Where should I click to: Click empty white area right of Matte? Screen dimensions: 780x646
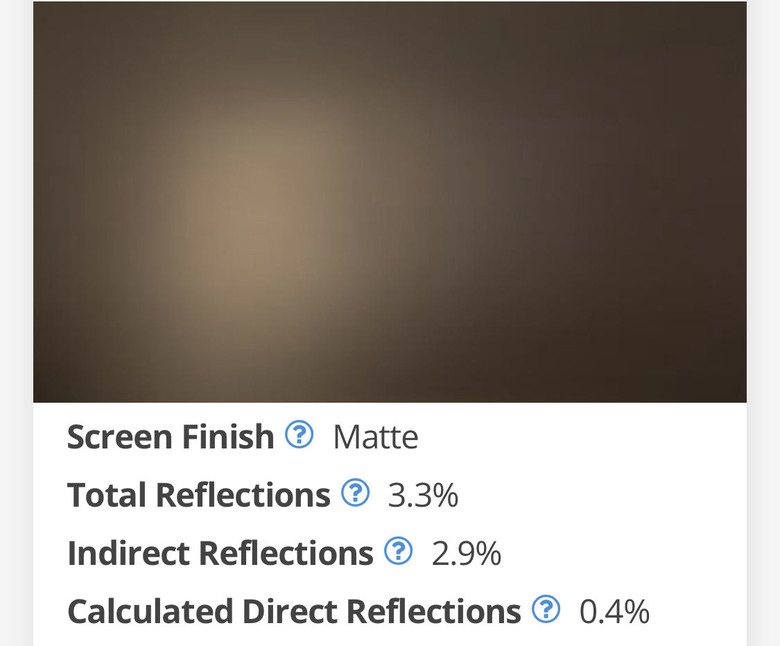pos(582,437)
